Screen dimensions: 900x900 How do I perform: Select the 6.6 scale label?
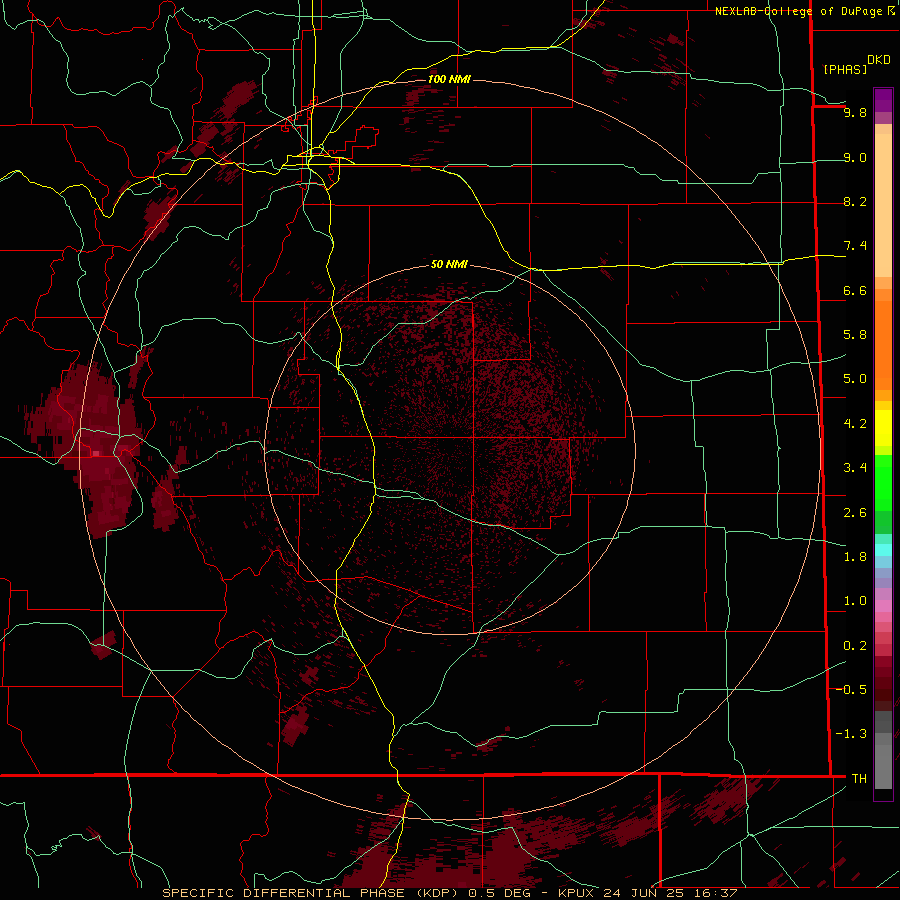(855, 290)
